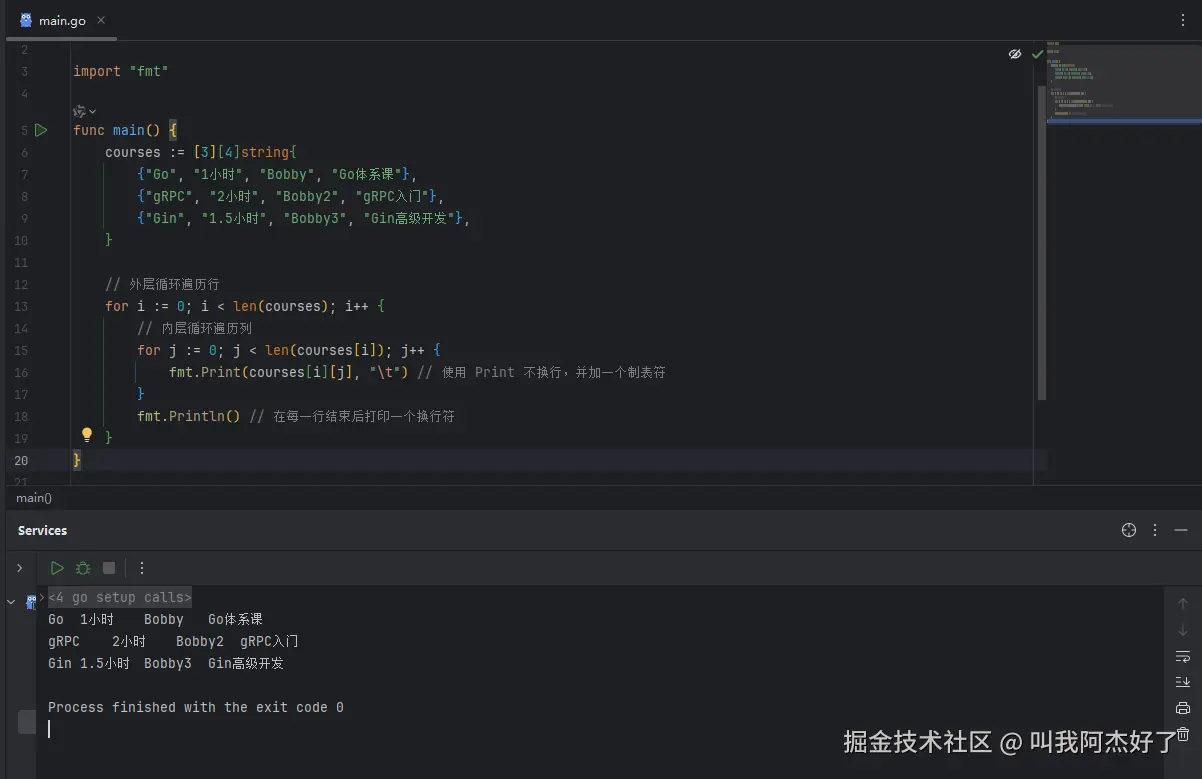
Task: Click comment '// 外层循环遍历行'
Action: 162,284
